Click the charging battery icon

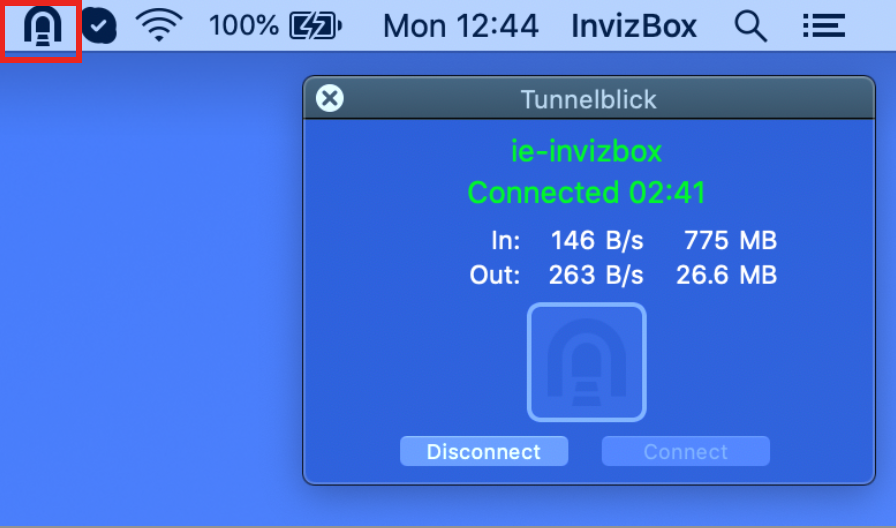tap(315, 26)
